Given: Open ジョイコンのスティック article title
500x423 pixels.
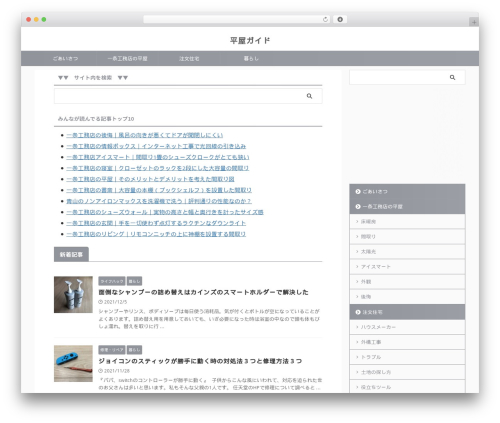Looking at the screenshot, I should coord(200,361).
